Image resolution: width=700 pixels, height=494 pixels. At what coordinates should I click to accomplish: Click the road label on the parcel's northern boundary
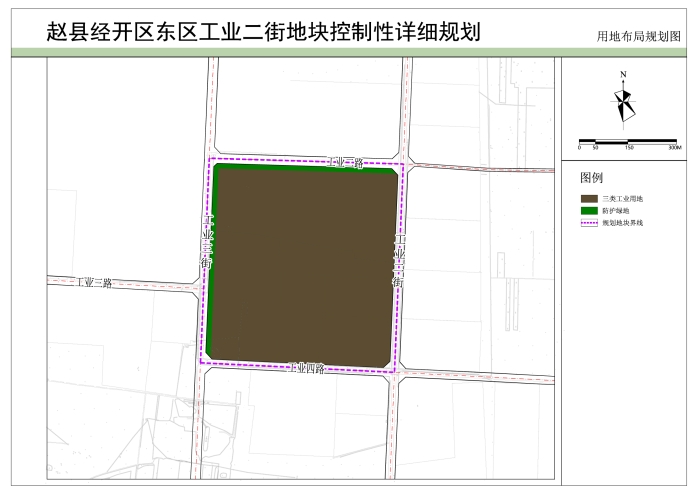click(346, 162)
